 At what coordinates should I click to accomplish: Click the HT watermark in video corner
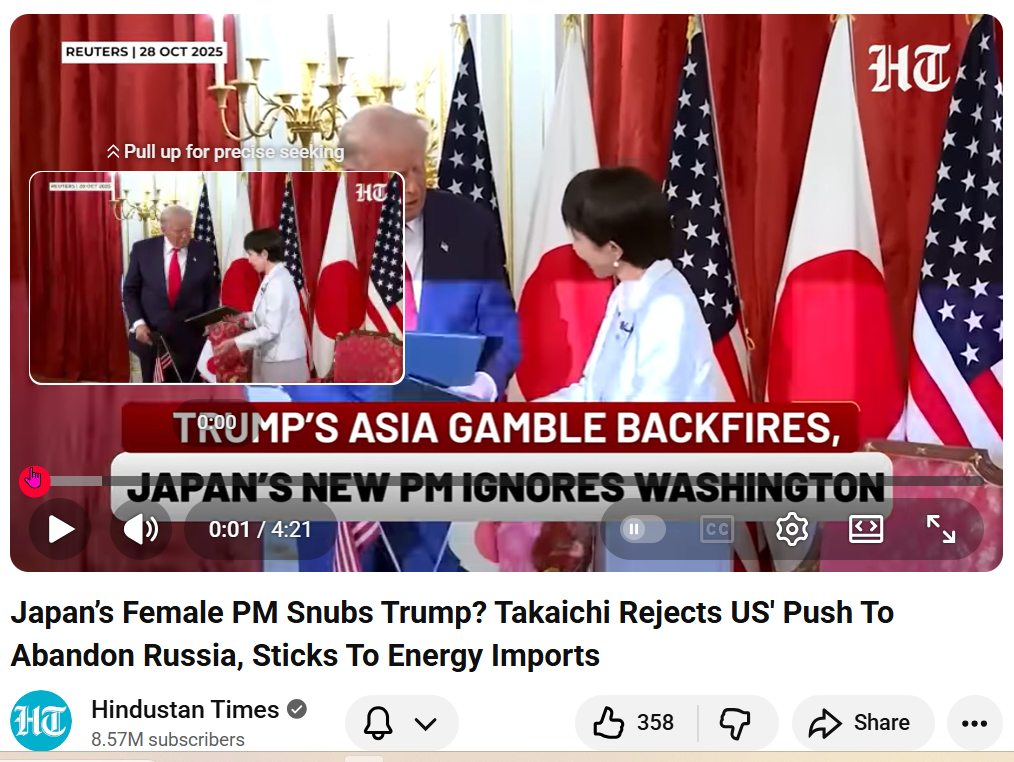tap(909, 67)
